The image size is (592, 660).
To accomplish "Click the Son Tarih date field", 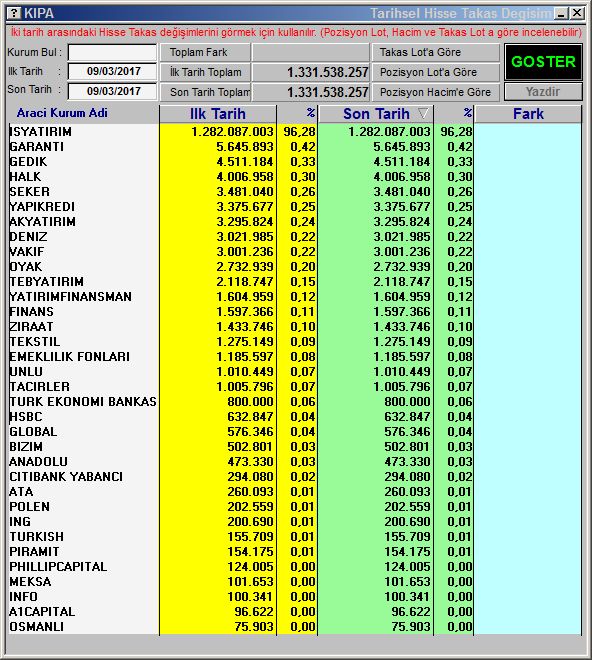I will (112, 91).
